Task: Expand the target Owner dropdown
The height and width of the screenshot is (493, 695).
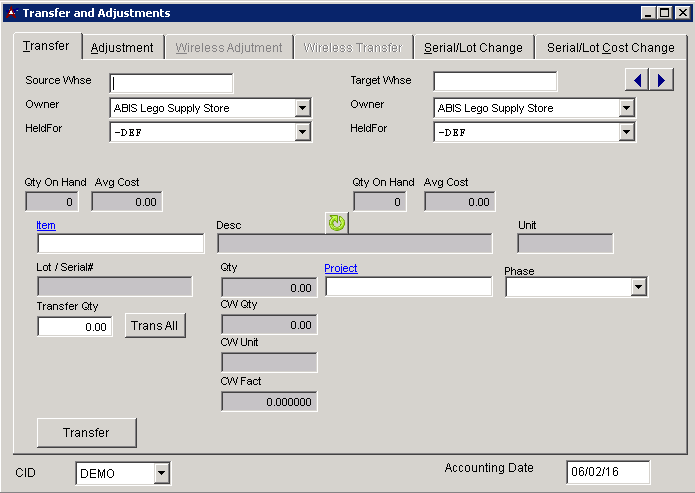Action: [x=626, y=109]
